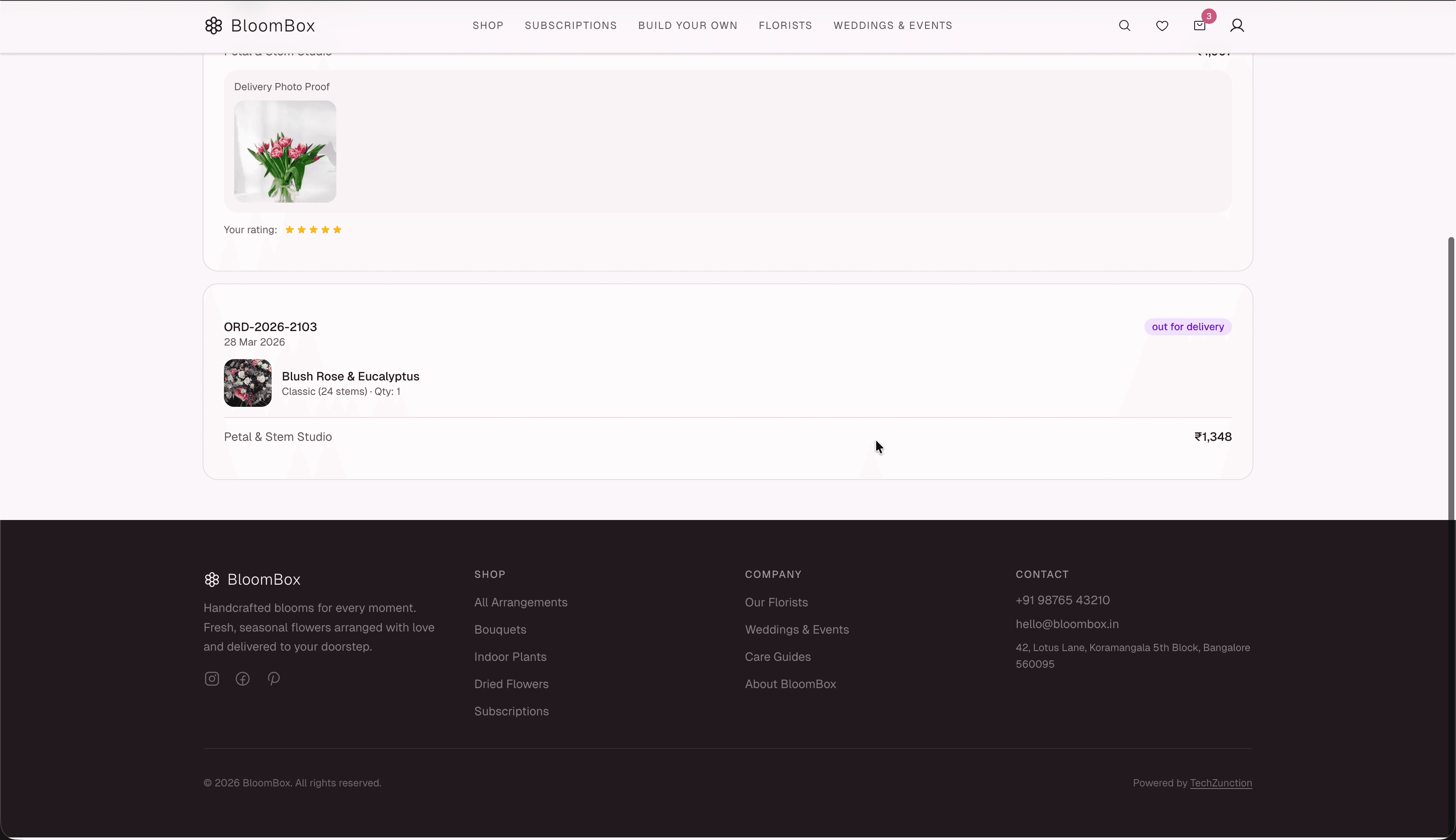Navigate to WEDDINGS & EVENTS
Image resolution: width=1456 pixels, height=840 pixels.
point(893,26)
